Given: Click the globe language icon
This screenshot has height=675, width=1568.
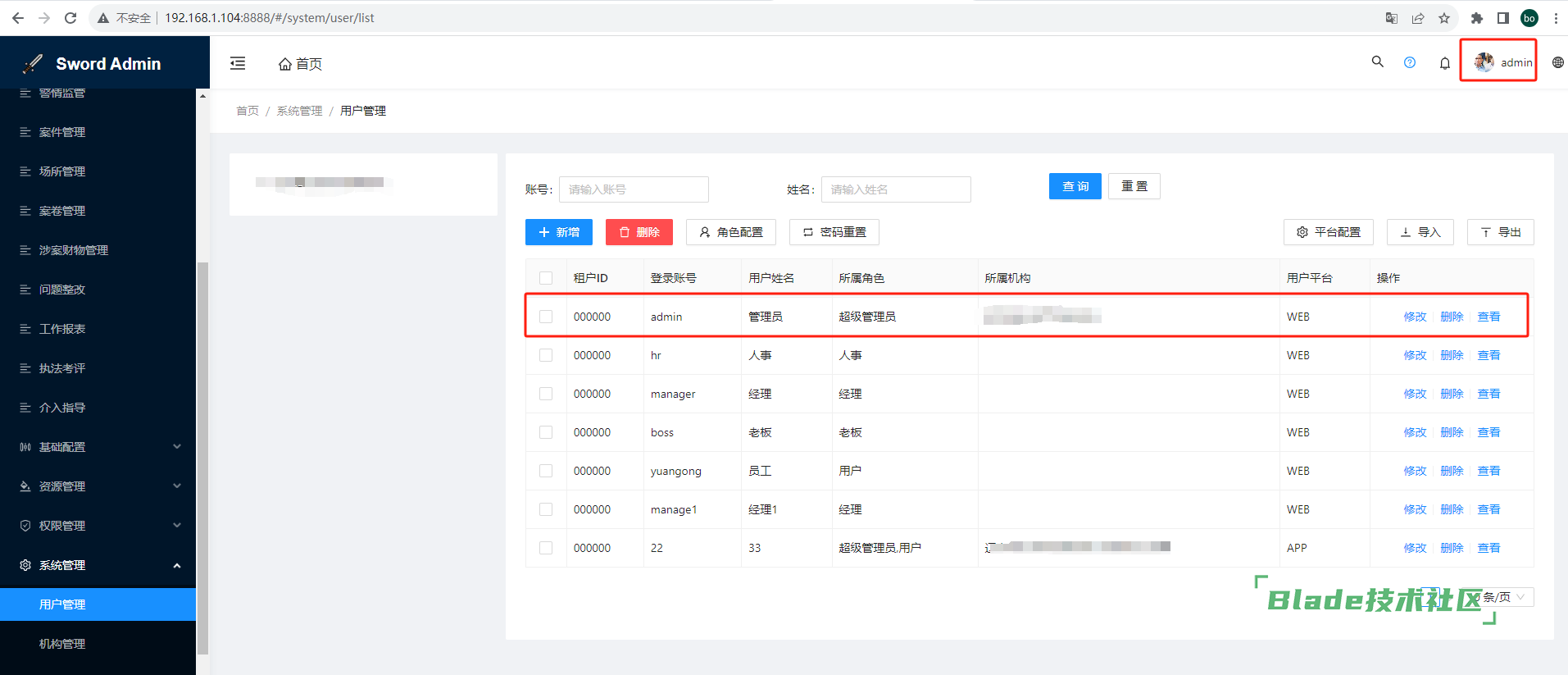Looking at the screenshot, I should (1558, 62).
